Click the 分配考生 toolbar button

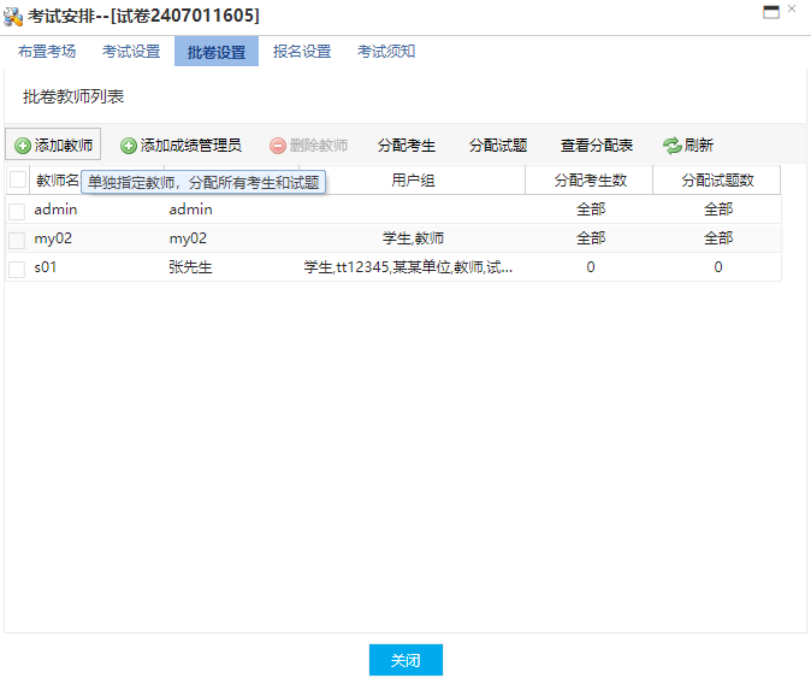tap(406, 146)
